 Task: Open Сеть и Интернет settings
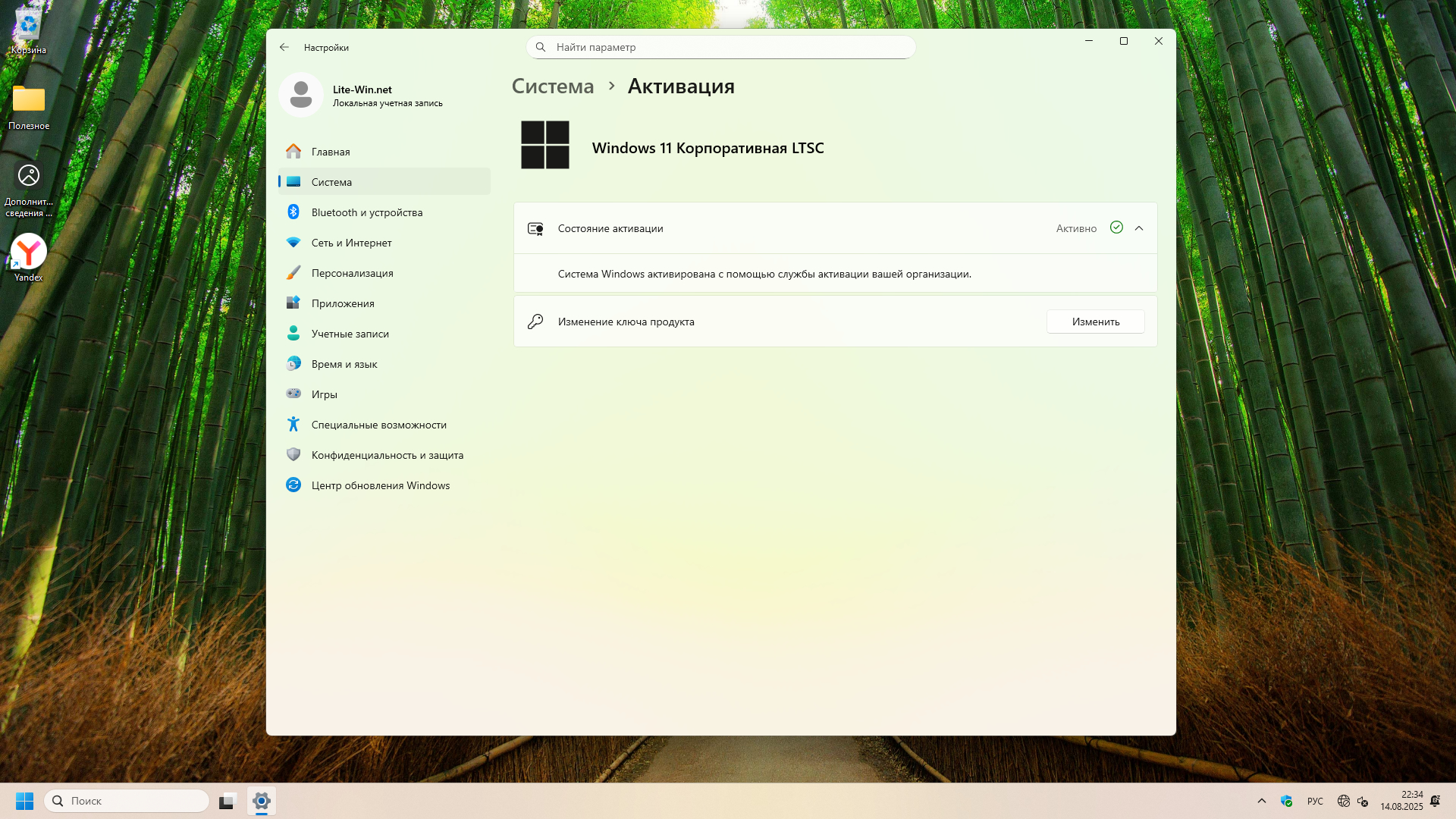(x=351, y=243)
